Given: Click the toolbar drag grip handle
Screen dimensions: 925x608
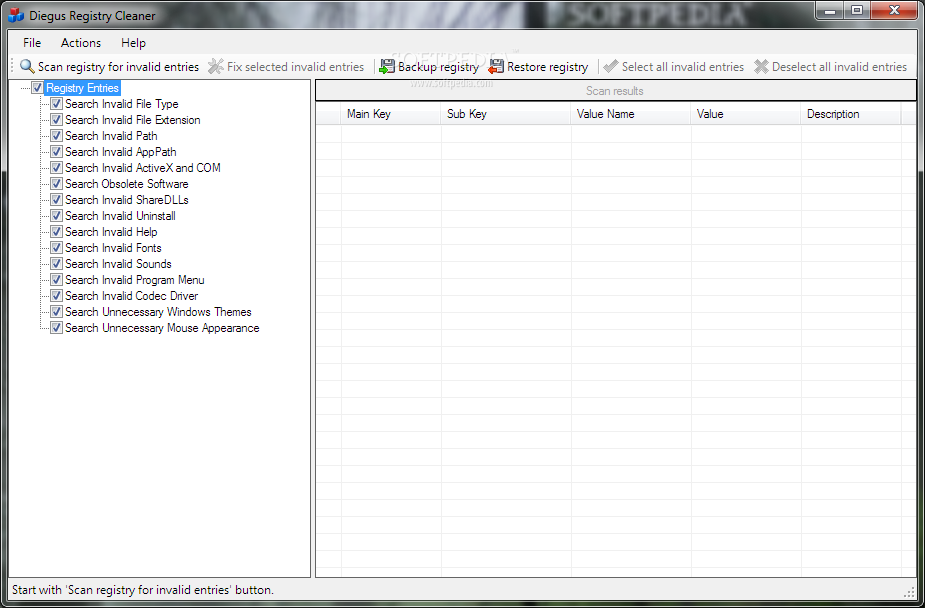Looking at the screenshot, I should tap(12, 67).
